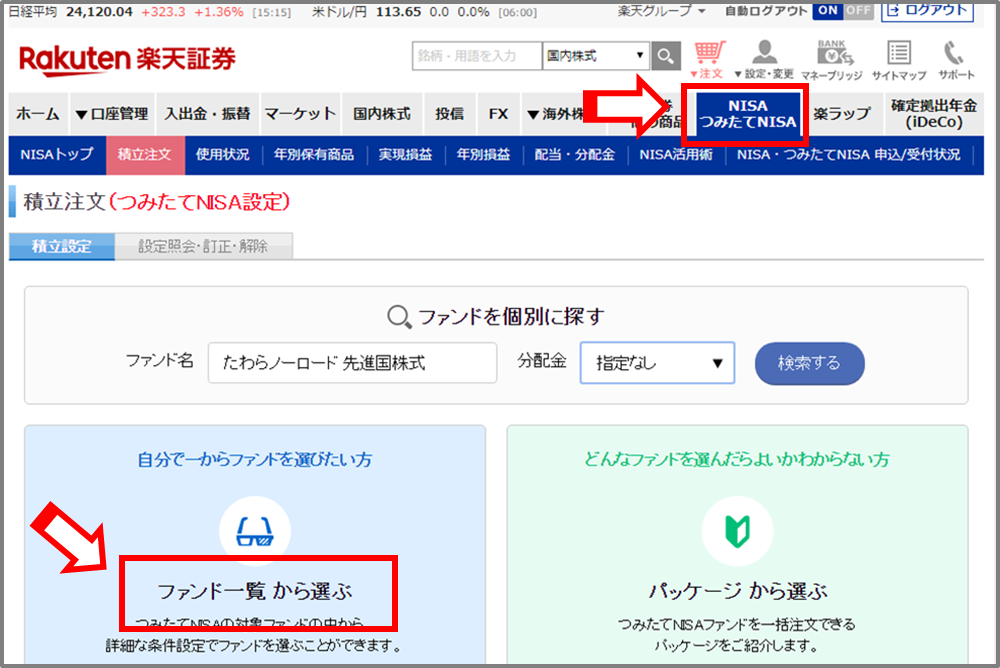Viewport: 1000px width, 668px height.
Task: Open the 投信 menu
Action: coord(449,114)
